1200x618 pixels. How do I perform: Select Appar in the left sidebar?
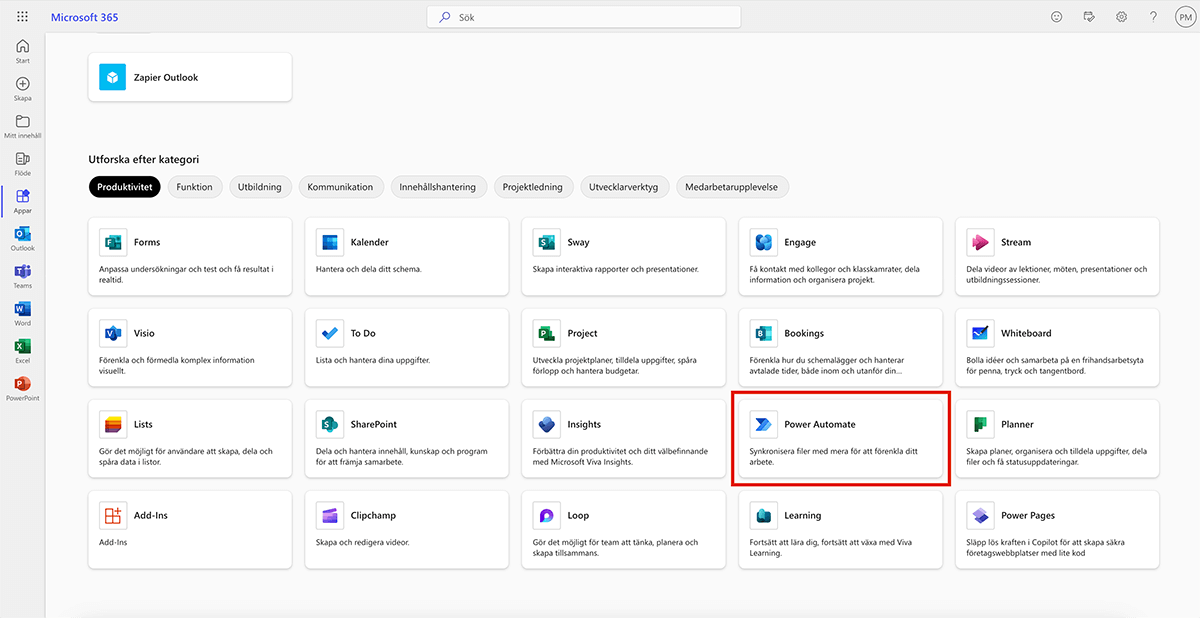(x=22, y=201)
